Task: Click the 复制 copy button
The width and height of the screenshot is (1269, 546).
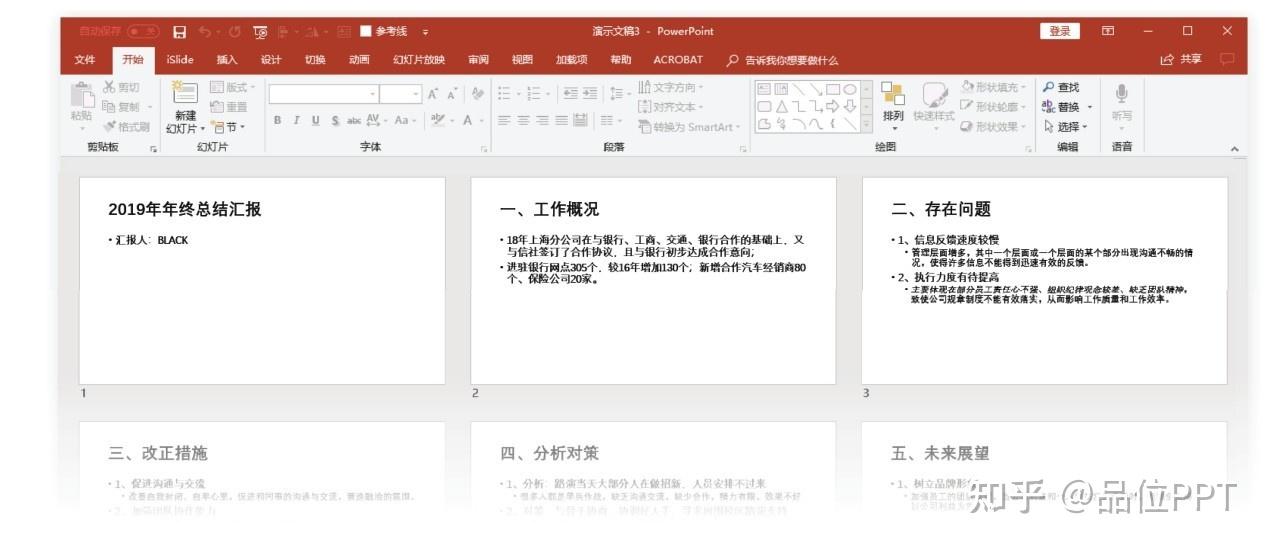Action: [x=122, y=107]
